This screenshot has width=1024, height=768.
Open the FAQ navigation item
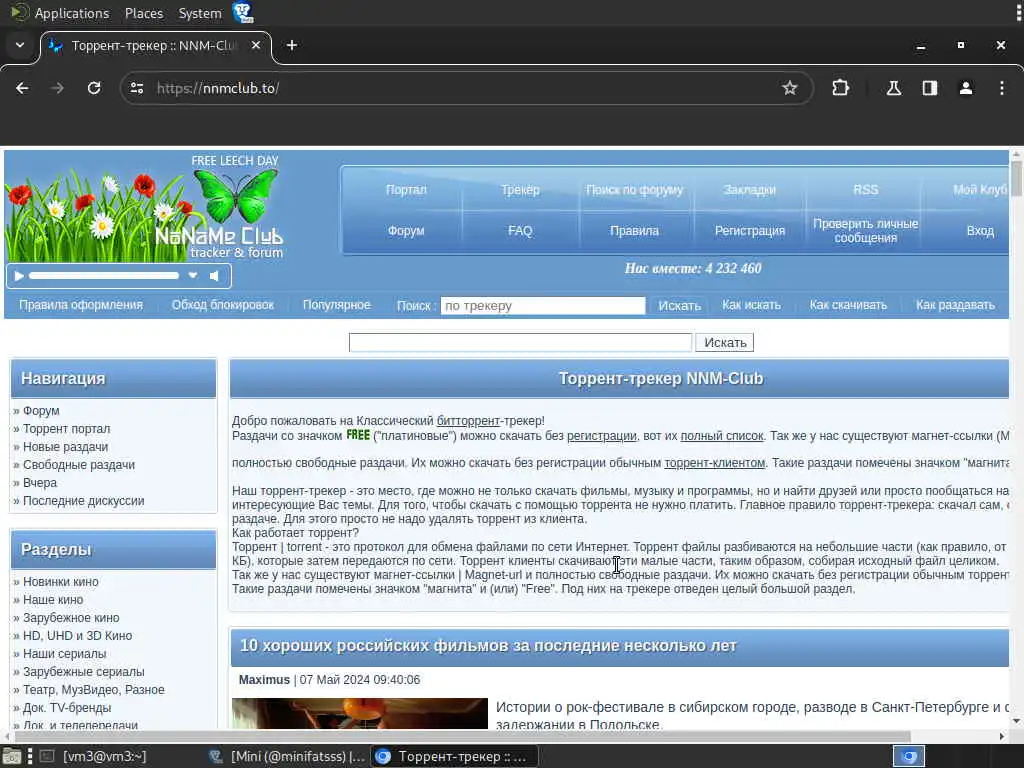point(520,231)
